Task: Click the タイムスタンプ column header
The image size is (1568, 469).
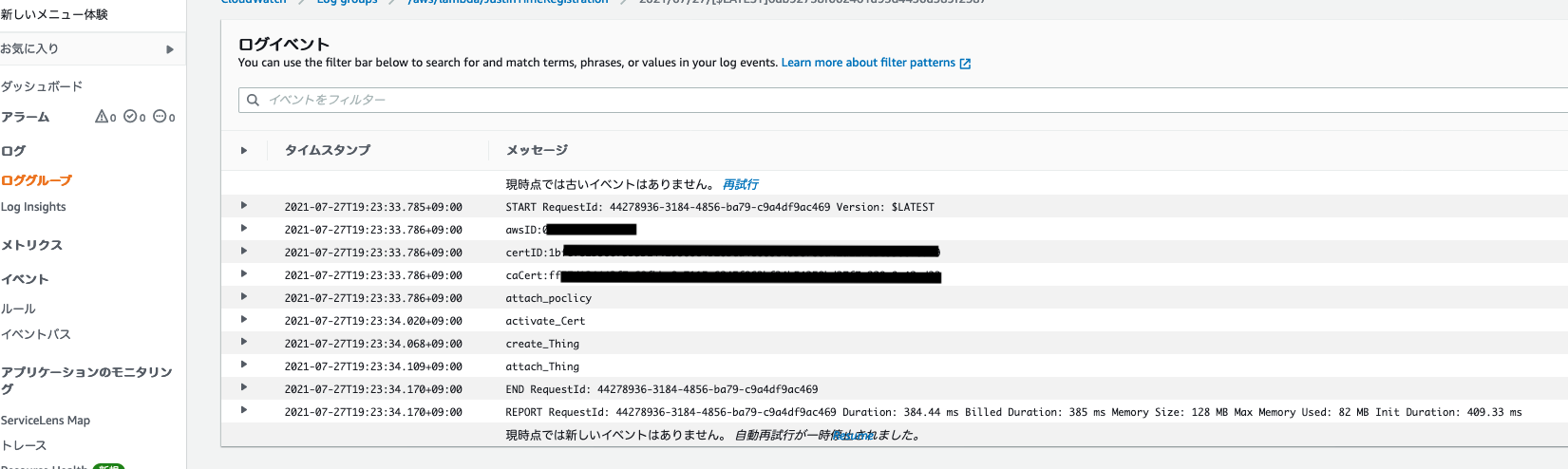Action: point(328,150)
